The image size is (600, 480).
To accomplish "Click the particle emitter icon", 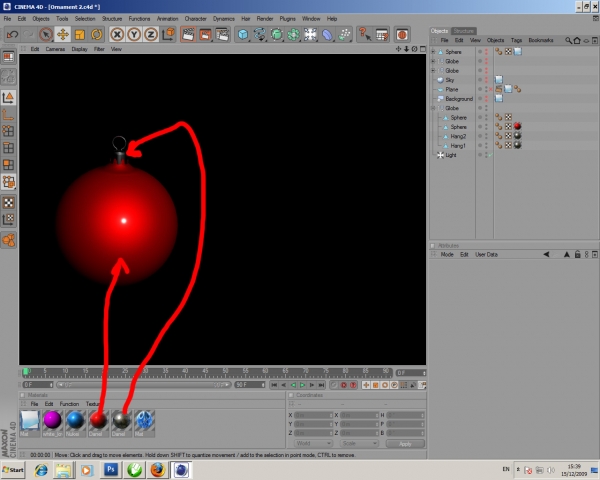I will point(344,34).
